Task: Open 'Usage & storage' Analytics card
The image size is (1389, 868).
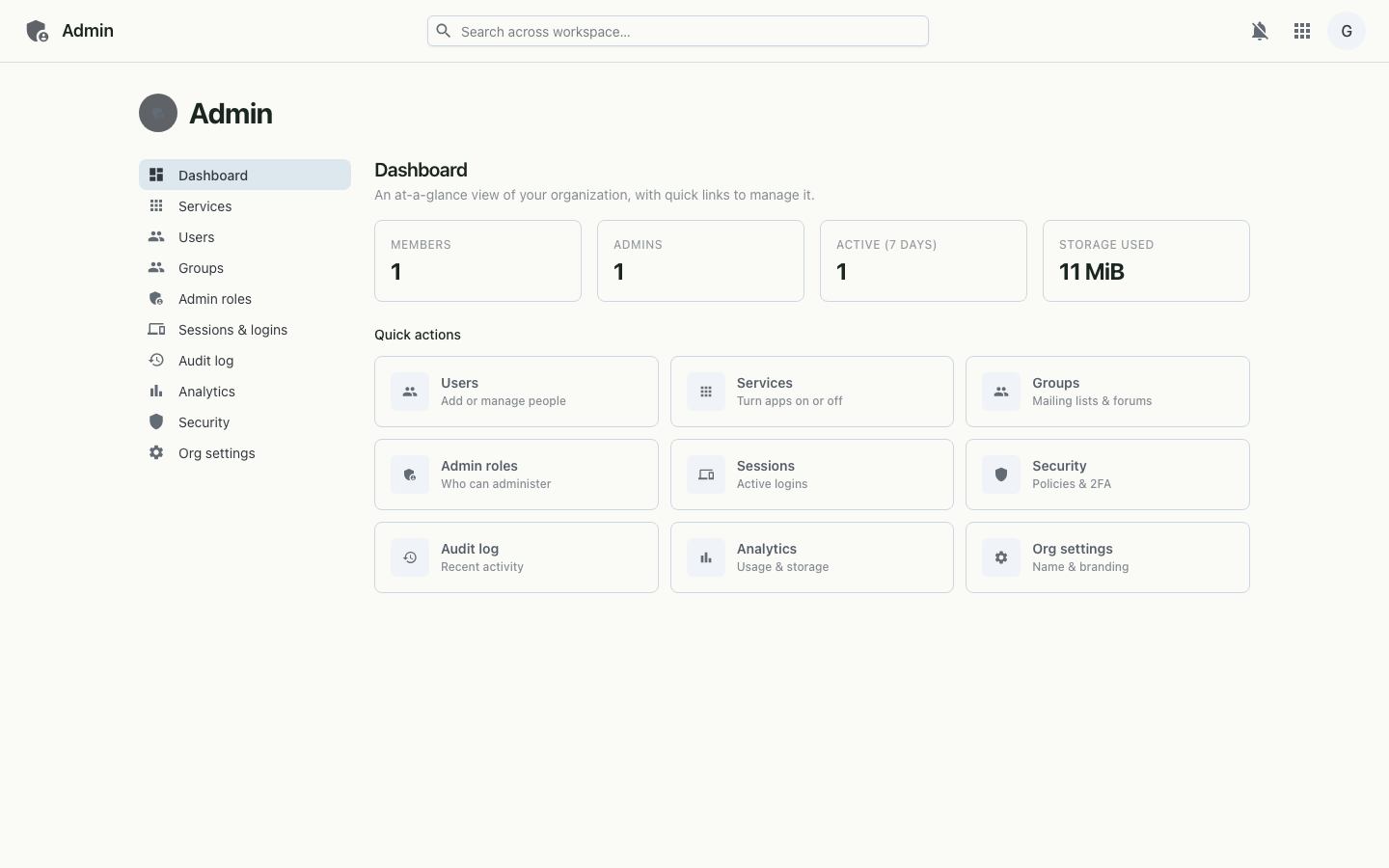Action: (x=812, y=557)
